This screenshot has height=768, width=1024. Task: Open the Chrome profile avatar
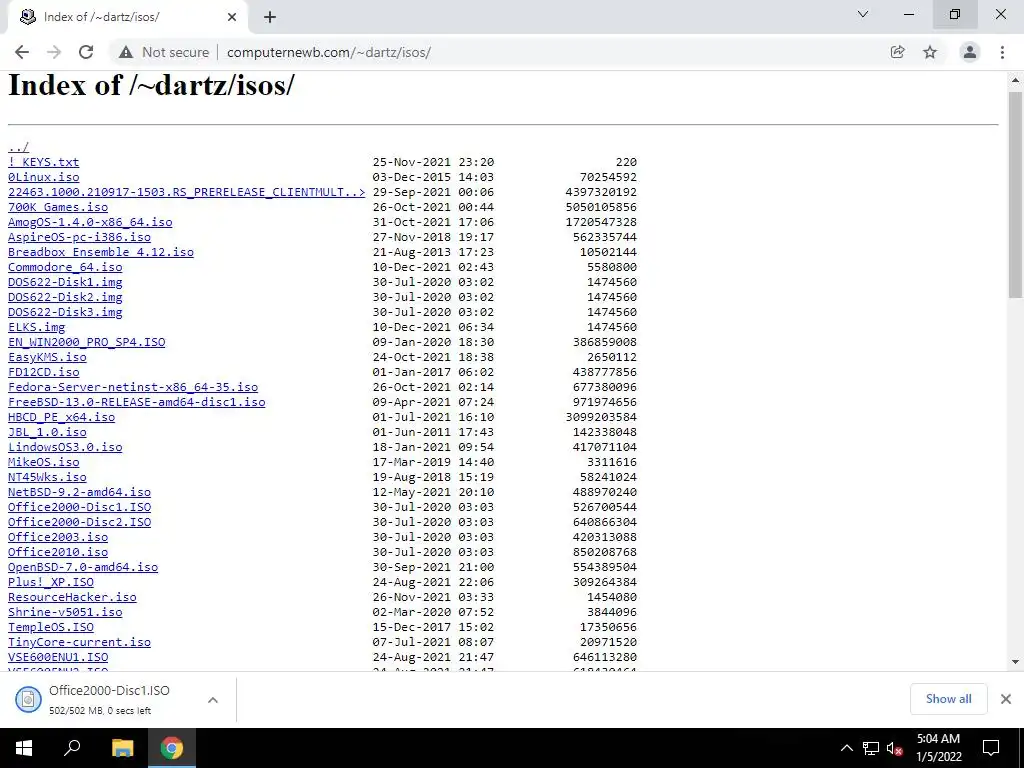pyautogui.click(x=970, y=52)
